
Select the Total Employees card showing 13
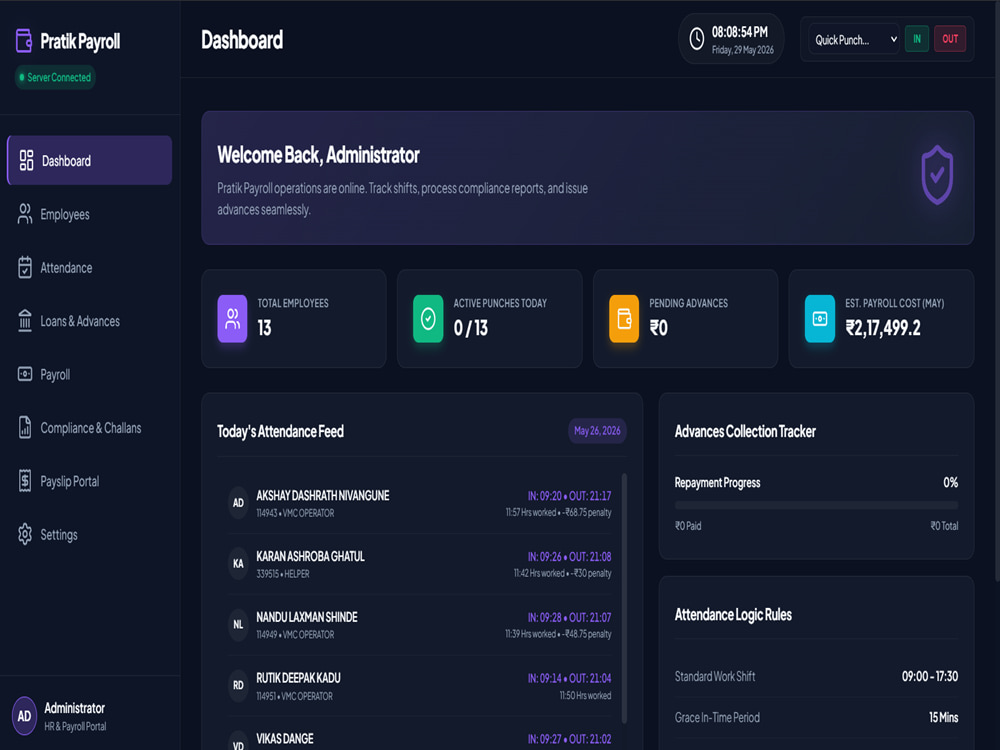pos(294,319)
